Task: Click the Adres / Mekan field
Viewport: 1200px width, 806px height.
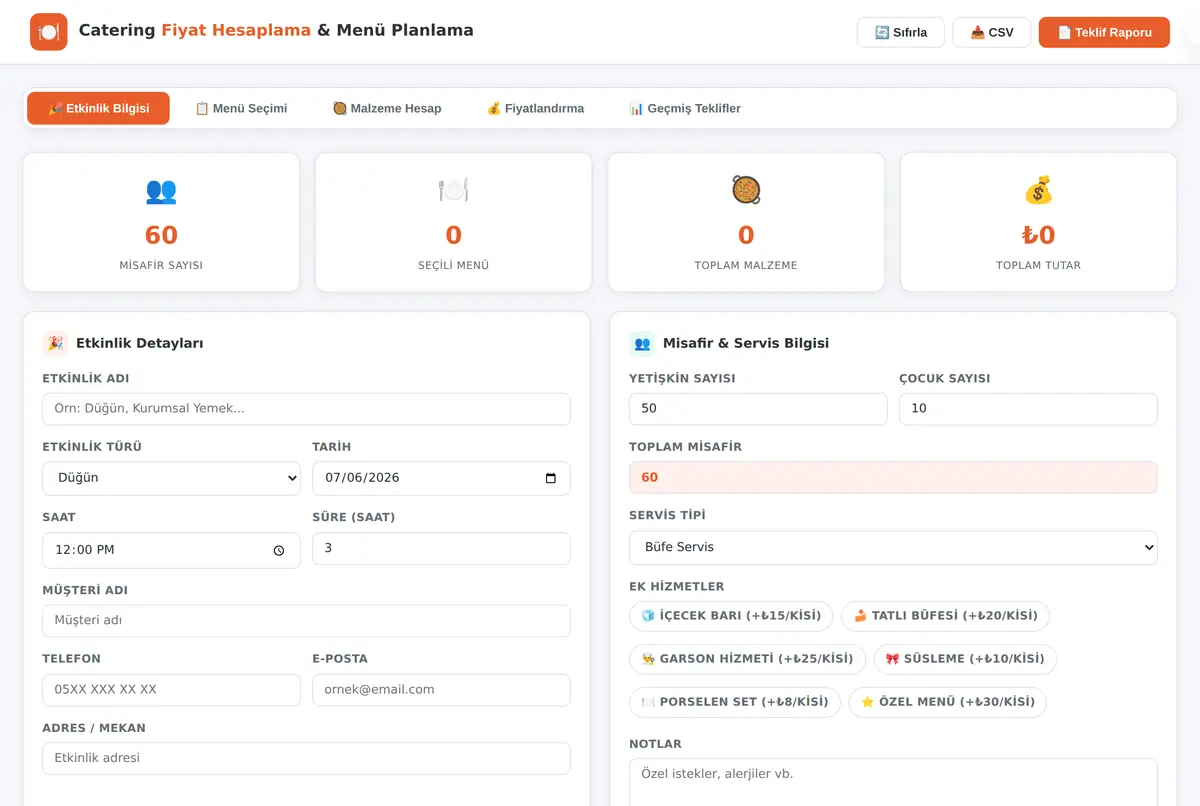Action: (306, 758)
